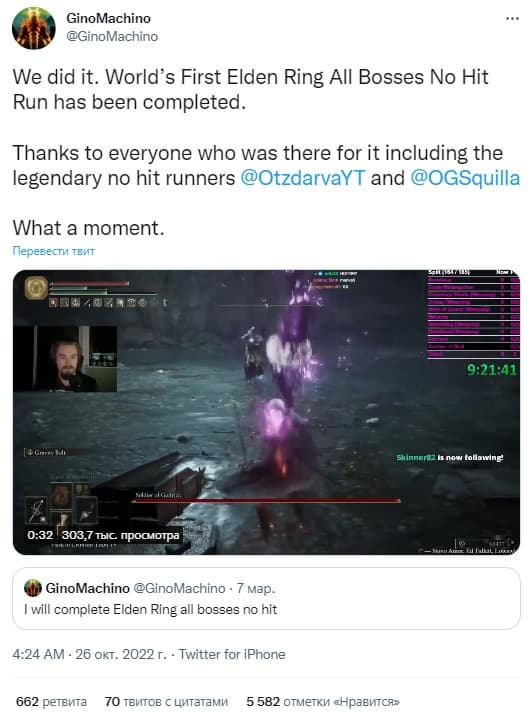Visit the @OGSquilla mention
This screenshot has width=530, height=713.
coord(465,178)
